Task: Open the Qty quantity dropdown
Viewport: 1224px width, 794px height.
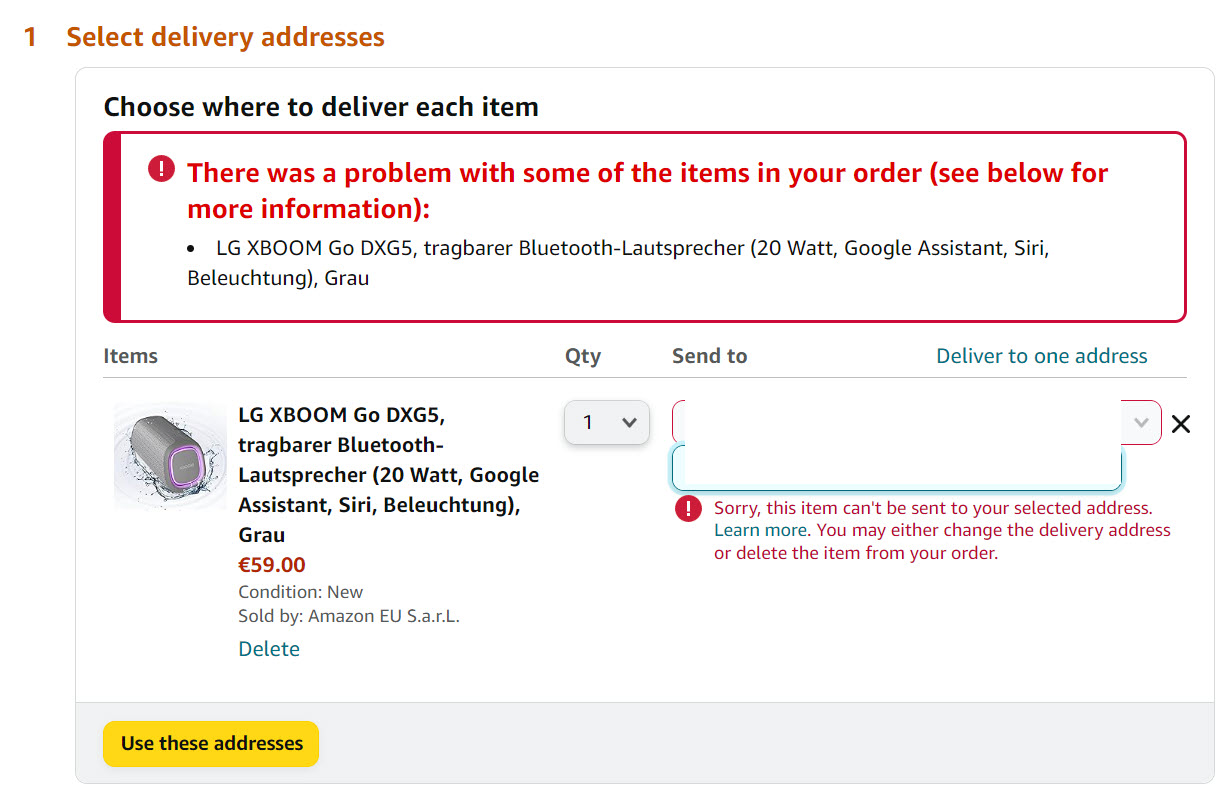Action: pos(607,423)
